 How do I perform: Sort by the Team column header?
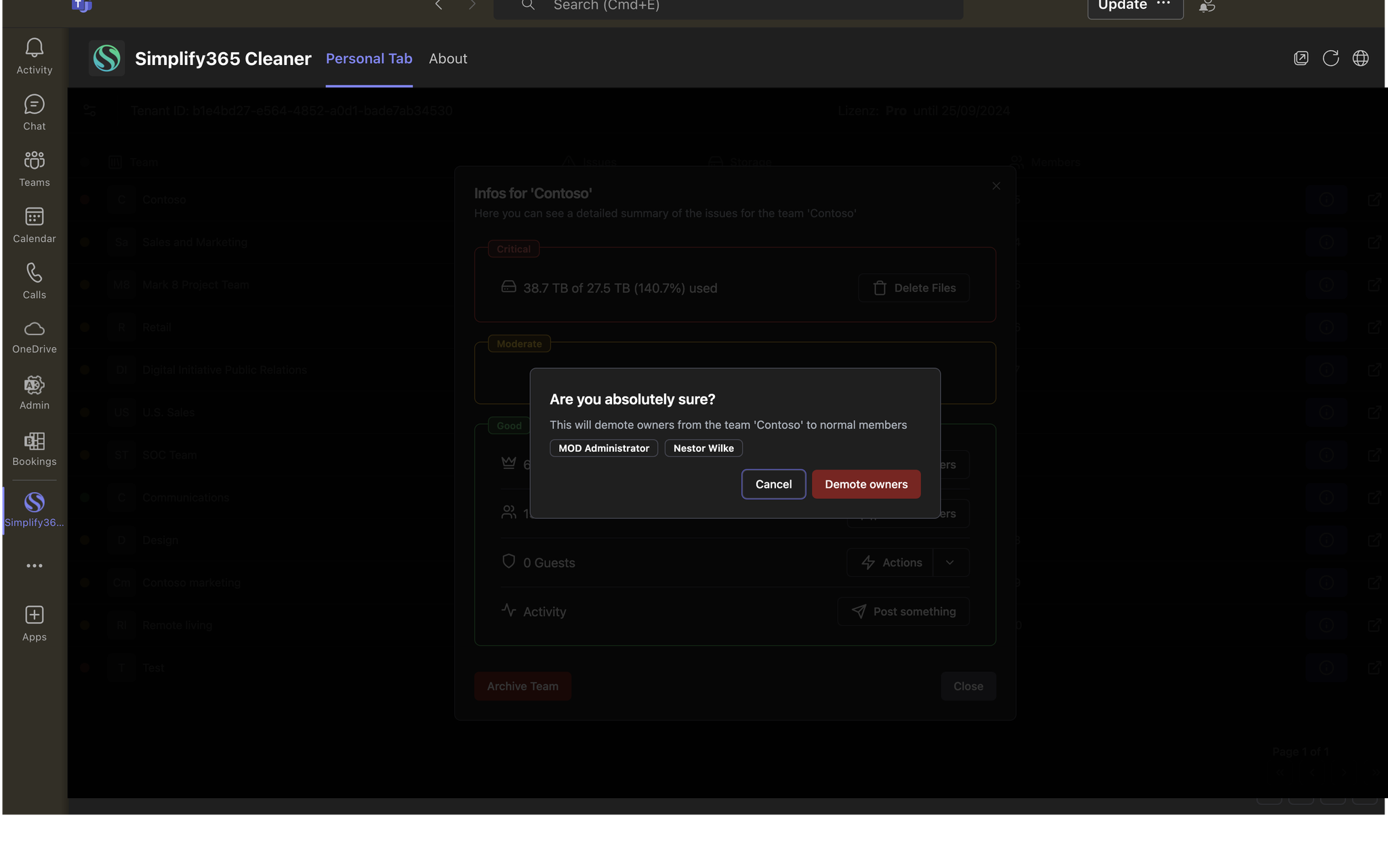(133, 162)
